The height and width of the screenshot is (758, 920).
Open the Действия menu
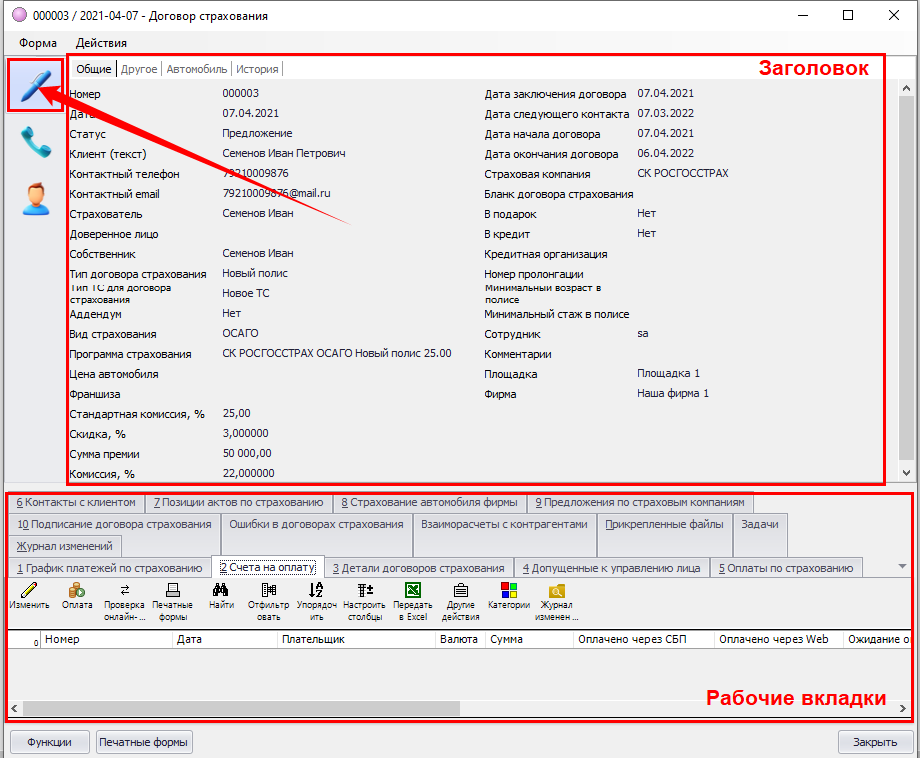click(101, 43)
